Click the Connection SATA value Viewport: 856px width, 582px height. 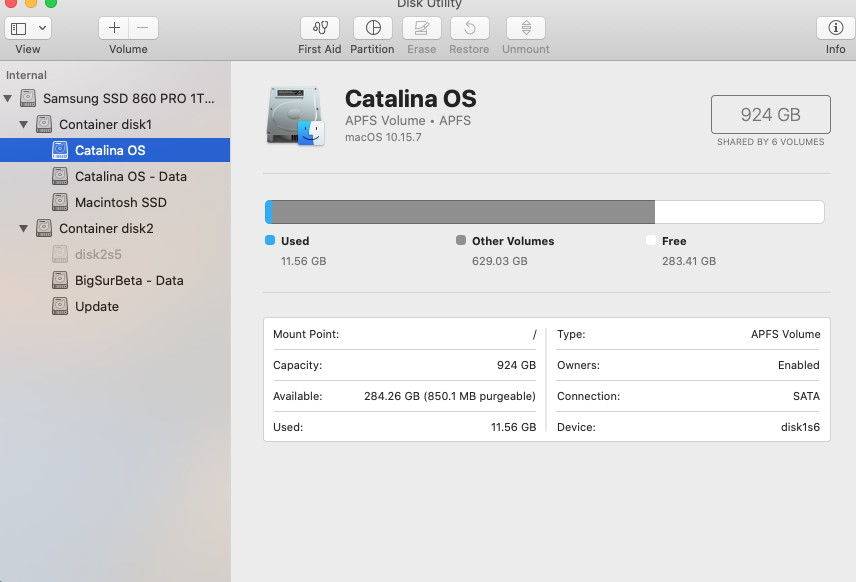point(806,396)
